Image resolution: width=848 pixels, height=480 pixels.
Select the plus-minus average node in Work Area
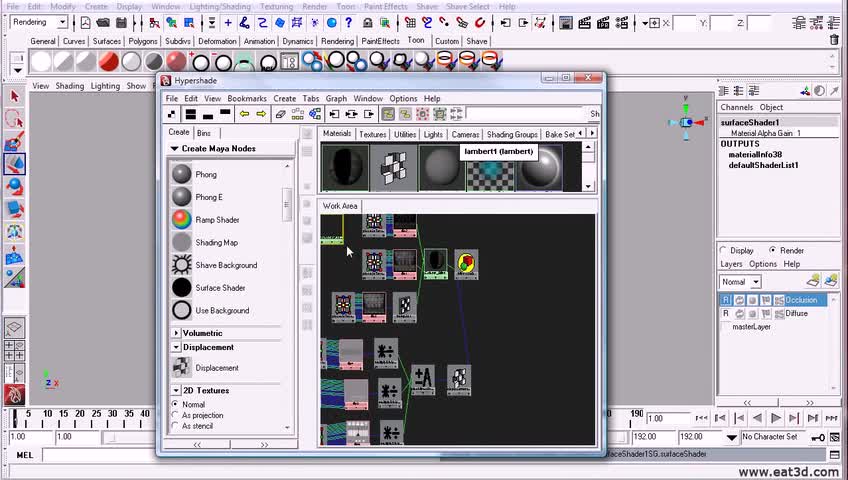click(423, 380)
